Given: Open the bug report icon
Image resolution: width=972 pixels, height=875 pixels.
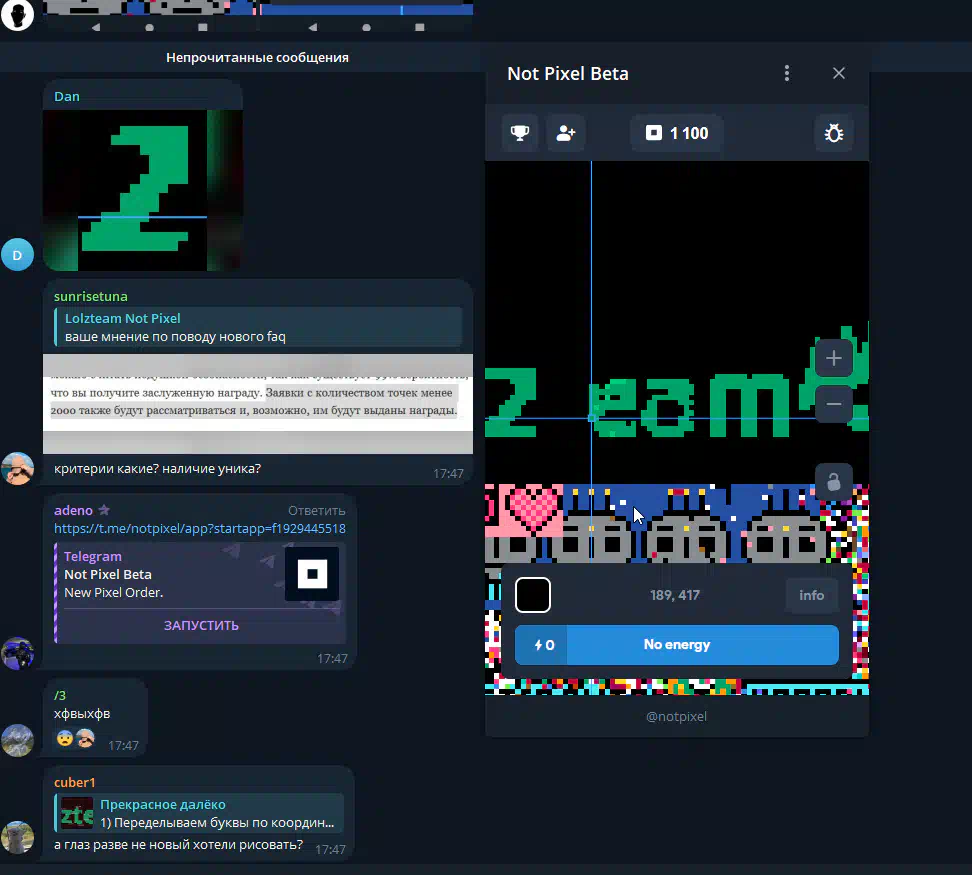Looking at the screenshot, I should click(833, 133).
